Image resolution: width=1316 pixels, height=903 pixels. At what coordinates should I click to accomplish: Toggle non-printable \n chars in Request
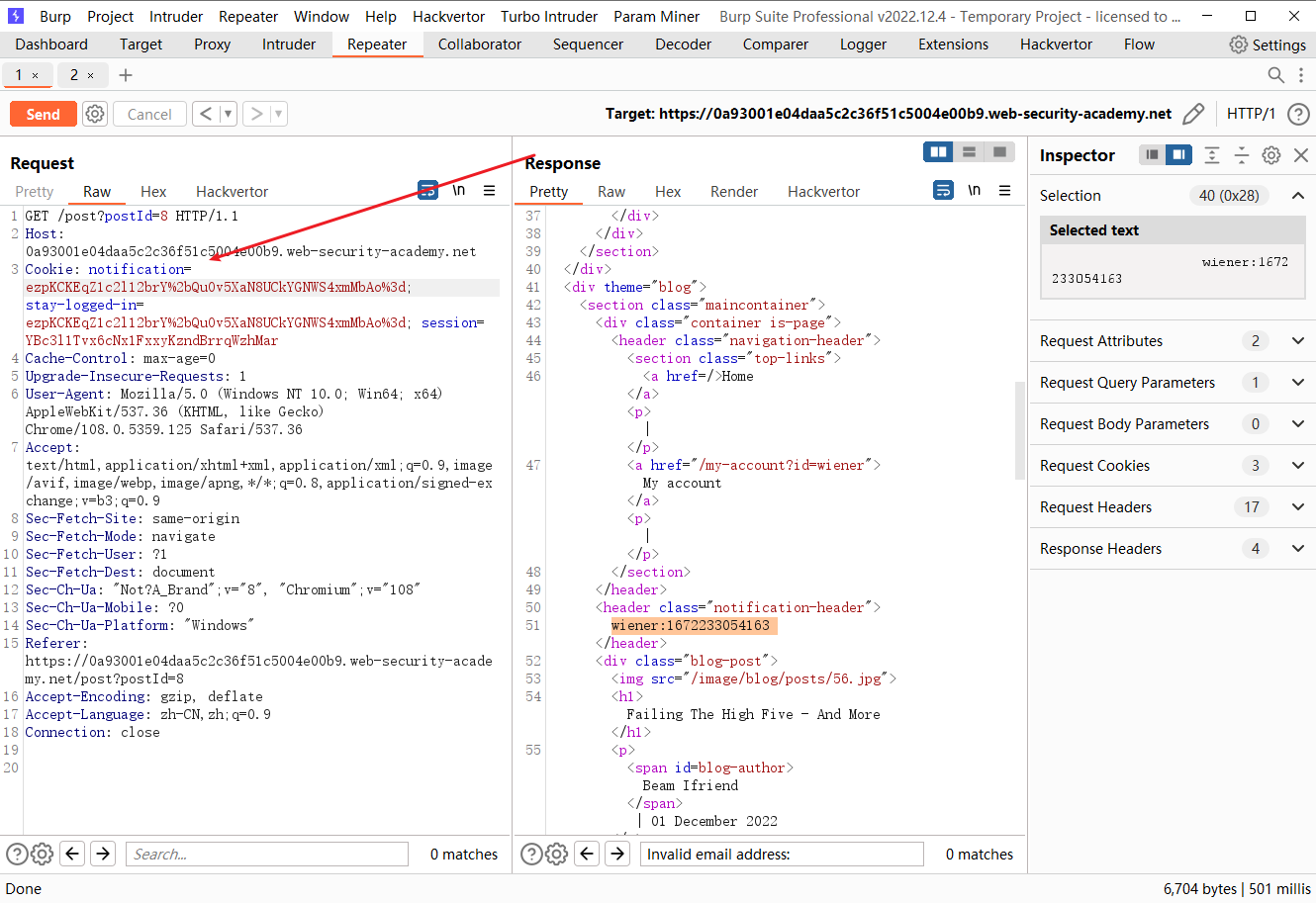coord(459,190)
